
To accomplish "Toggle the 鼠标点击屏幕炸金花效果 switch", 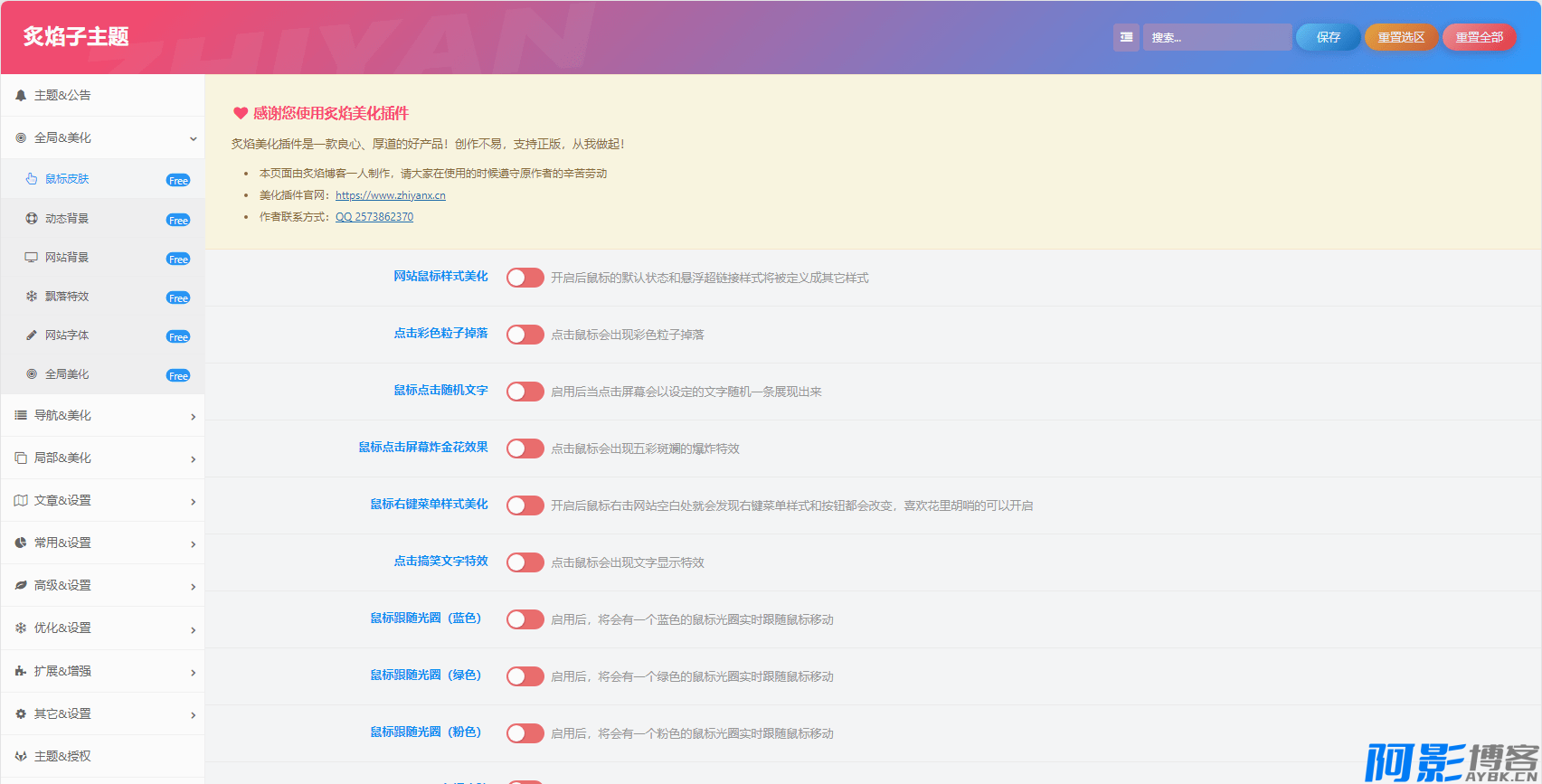I will tap(525, 449).
